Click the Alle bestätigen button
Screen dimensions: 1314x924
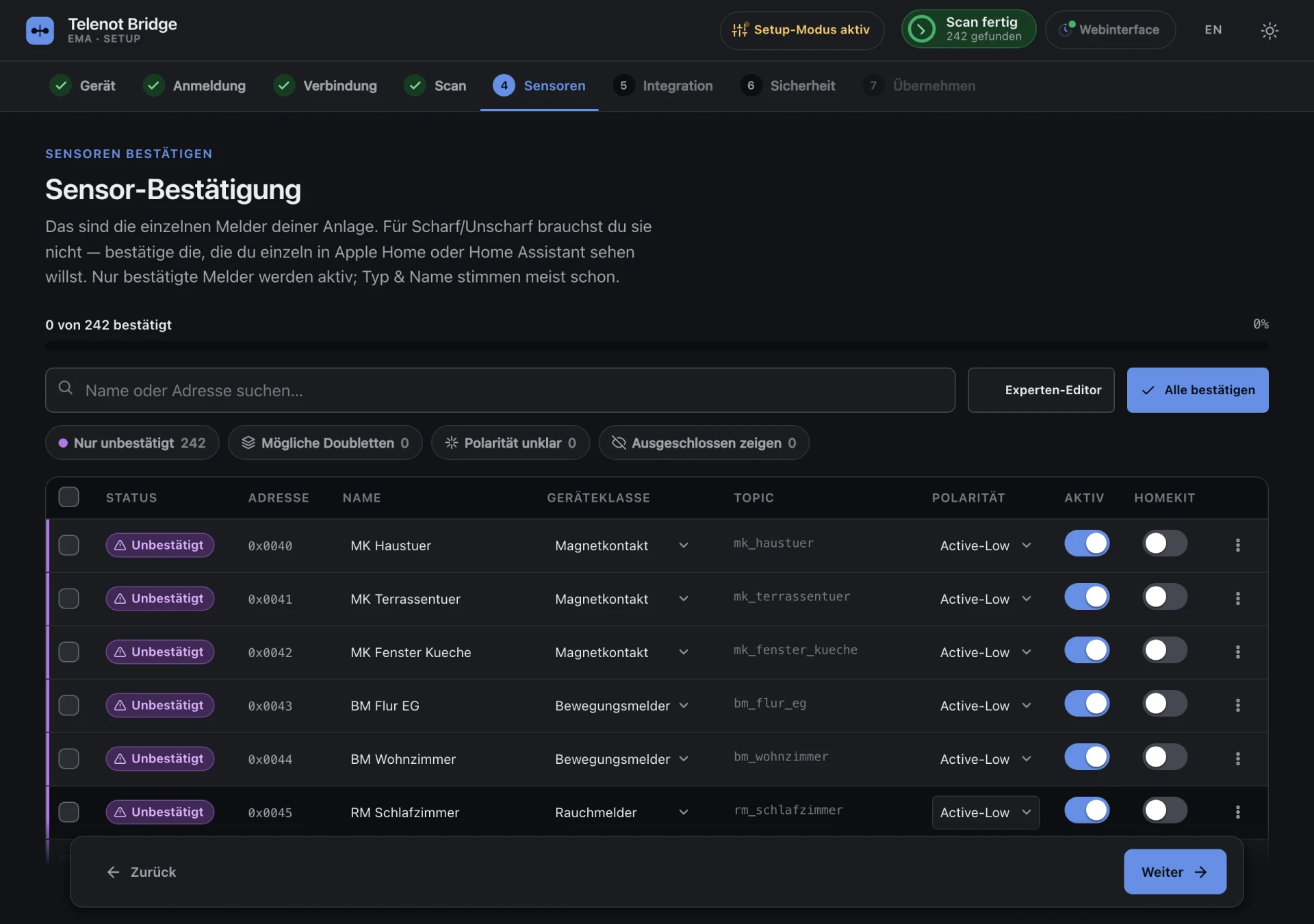coord(1198,390)
